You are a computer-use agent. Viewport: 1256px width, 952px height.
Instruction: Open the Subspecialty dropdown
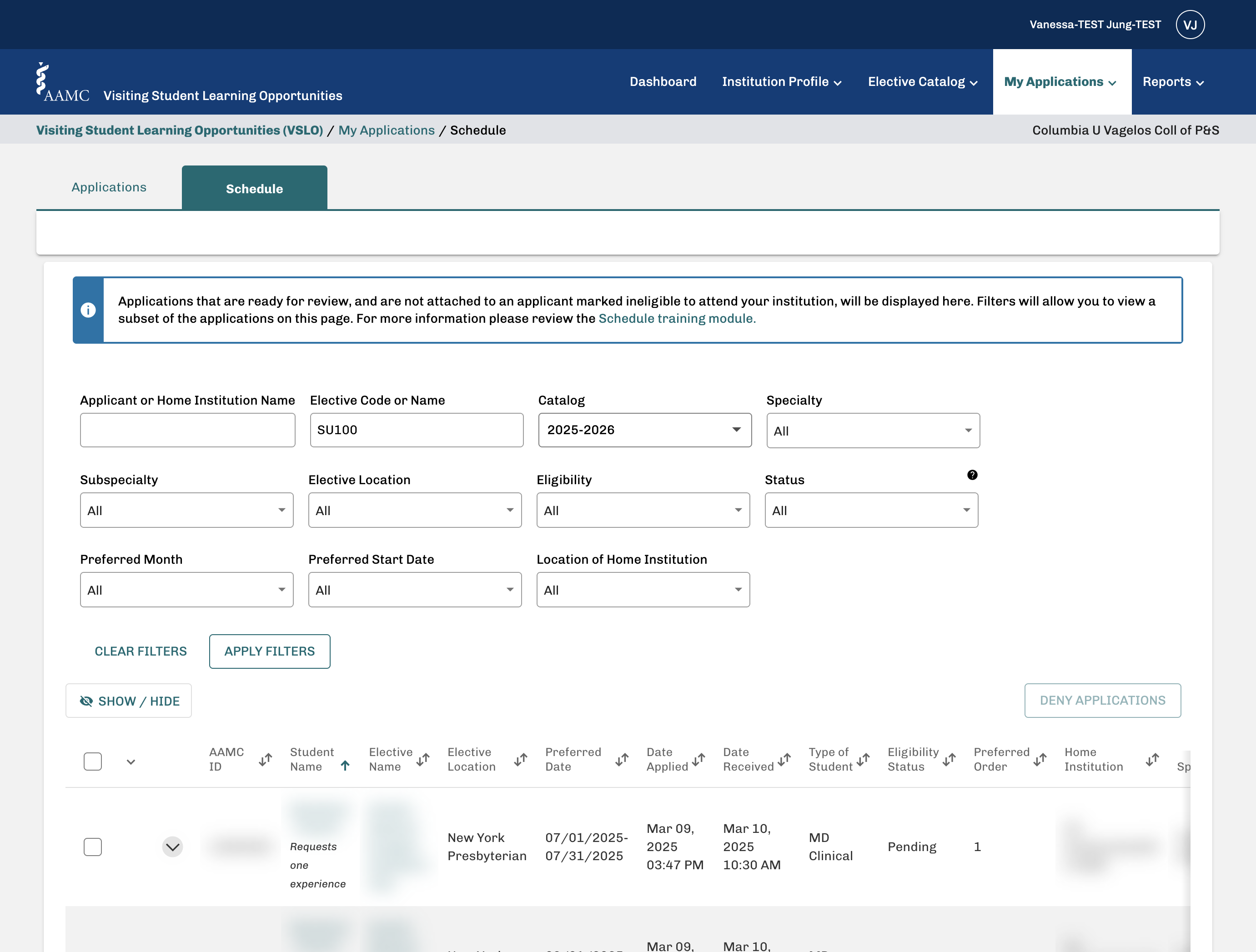coord(186,510)
